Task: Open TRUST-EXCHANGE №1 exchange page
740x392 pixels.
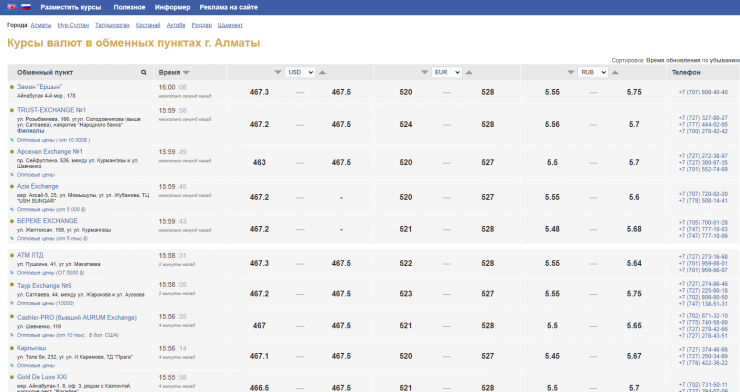Action: 51,110
